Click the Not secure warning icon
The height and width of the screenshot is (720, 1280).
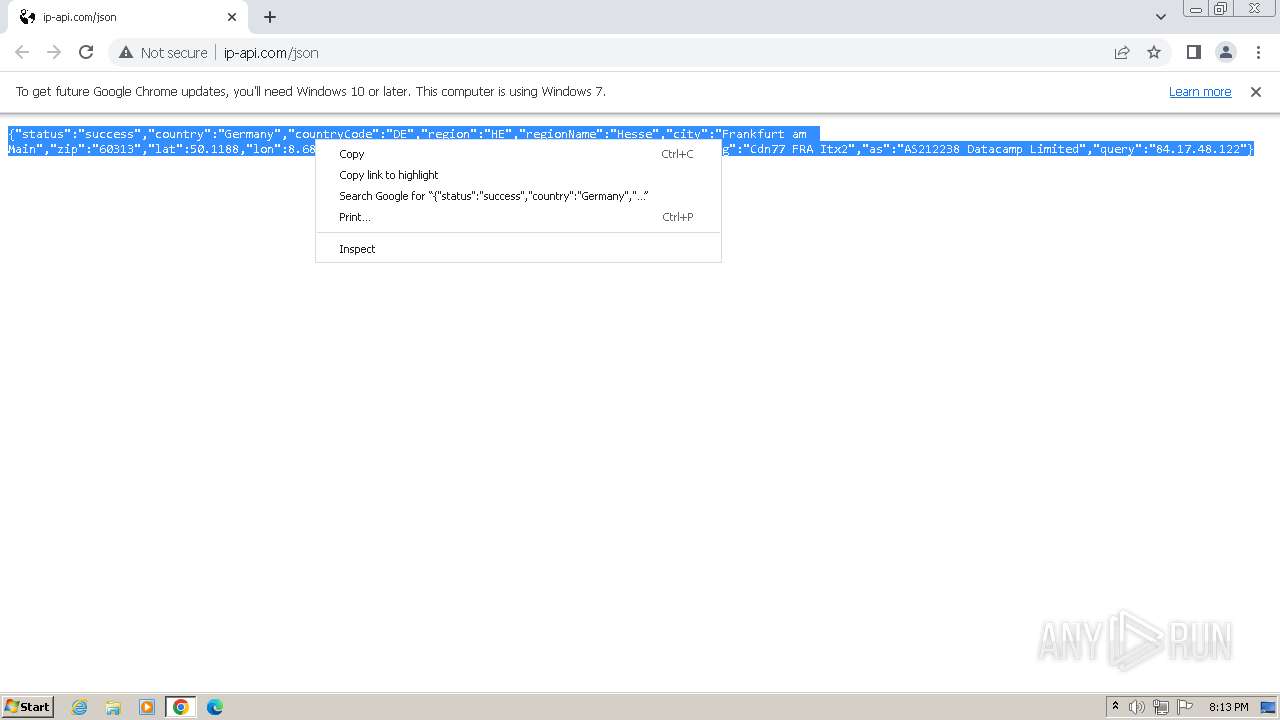126,53
